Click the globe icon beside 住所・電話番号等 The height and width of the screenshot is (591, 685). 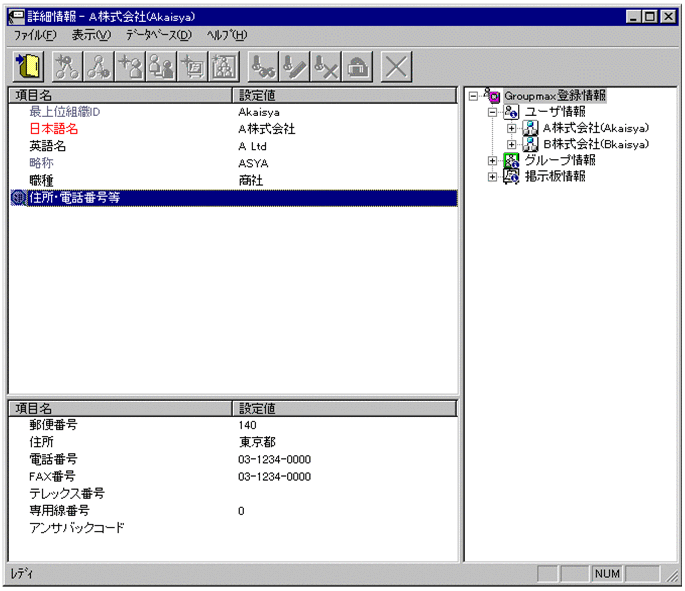click(x=18, y=198)
